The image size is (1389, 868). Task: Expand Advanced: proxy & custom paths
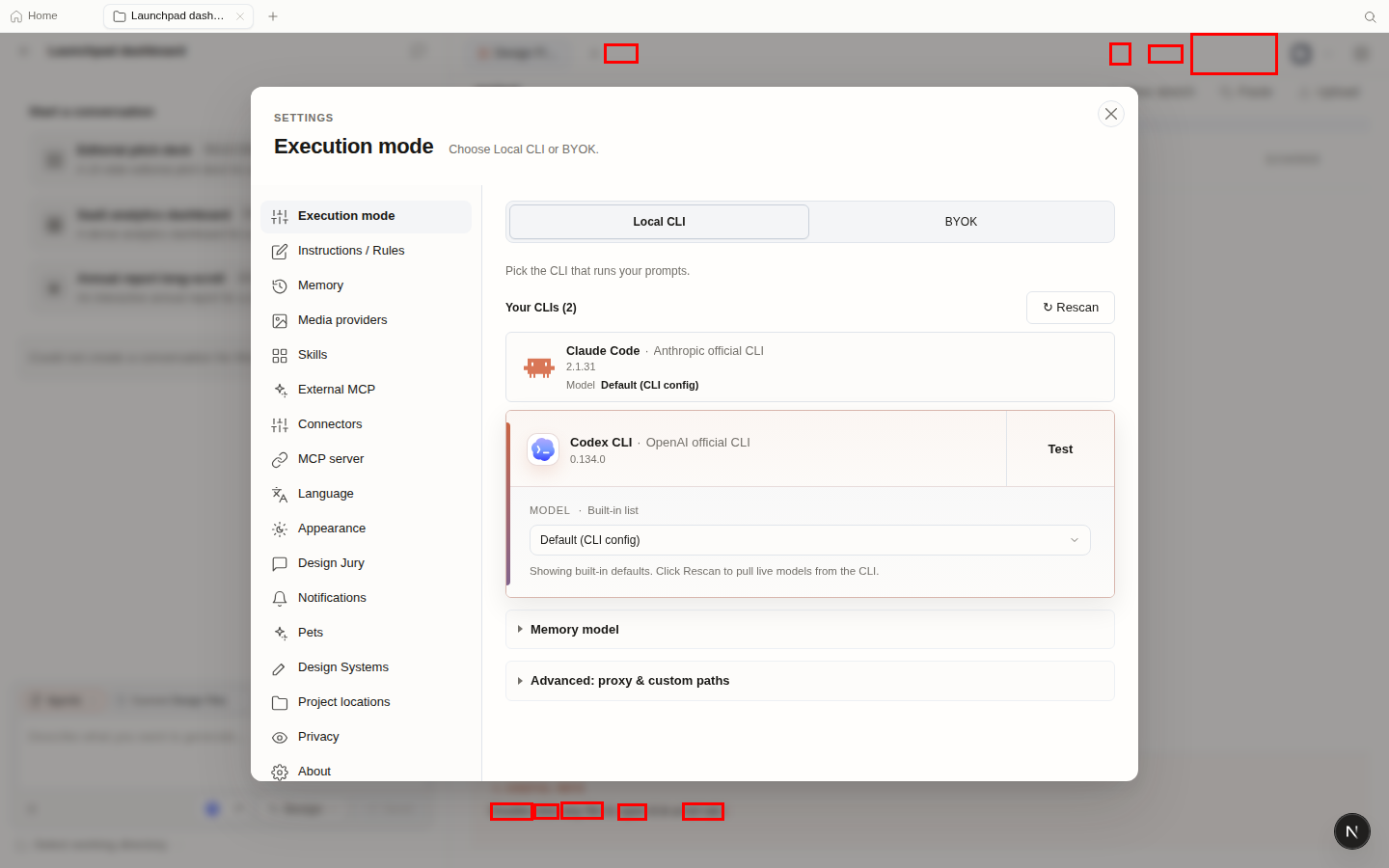pyautogui.click(x=810, y=681)
